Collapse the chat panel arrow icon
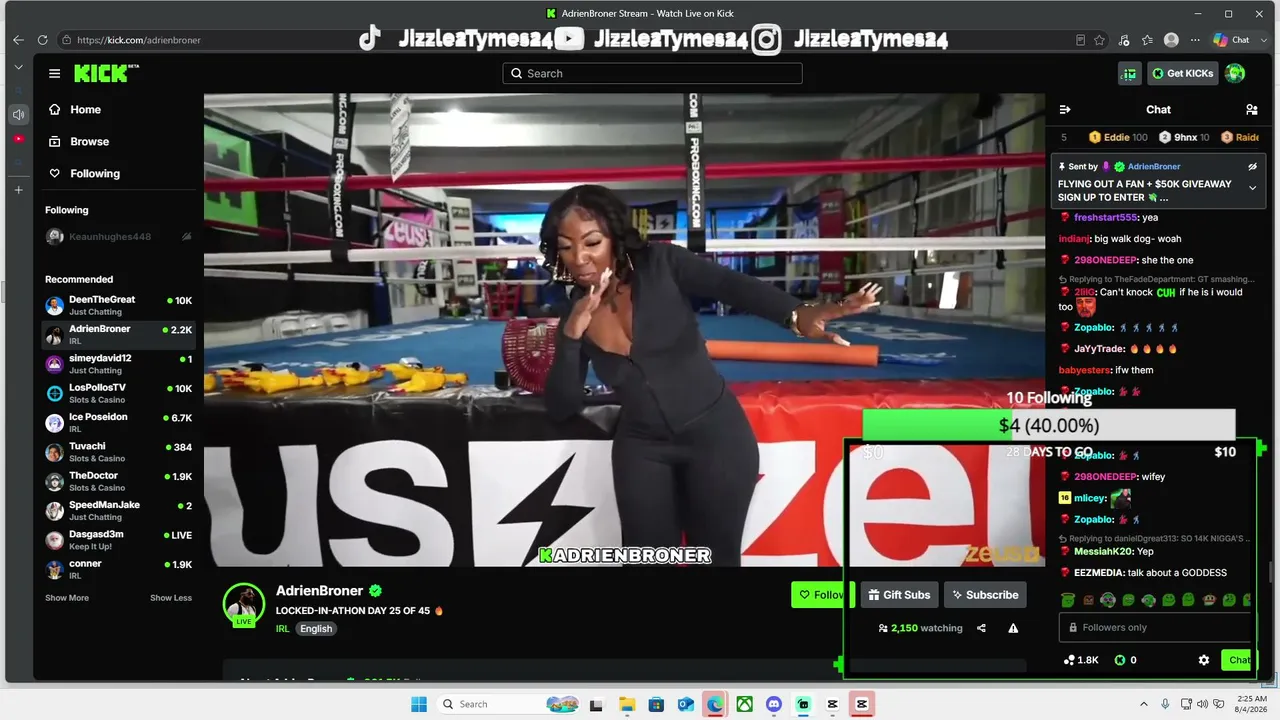Image resolution: width=1280 pixels, height=720 pixels. [1065, 110]
